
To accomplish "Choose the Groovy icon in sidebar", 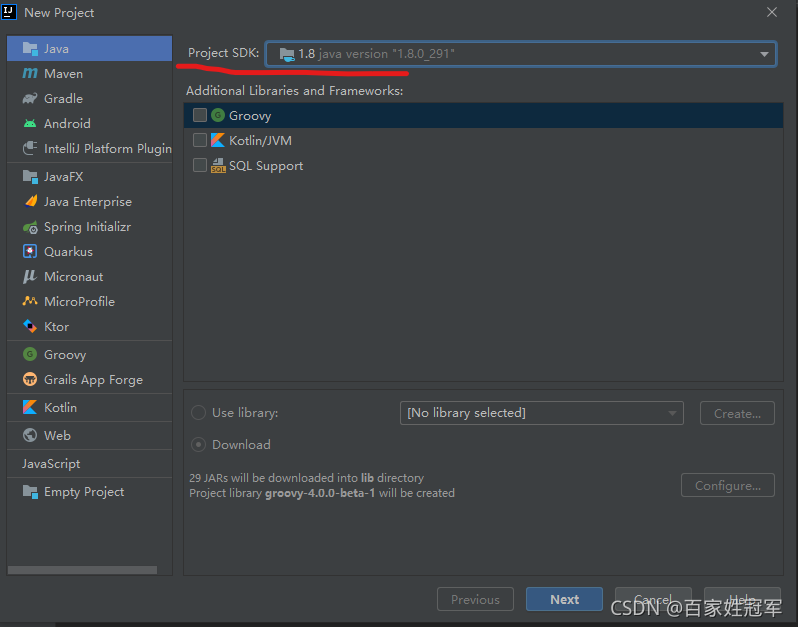I will click(x=30, y=354).
